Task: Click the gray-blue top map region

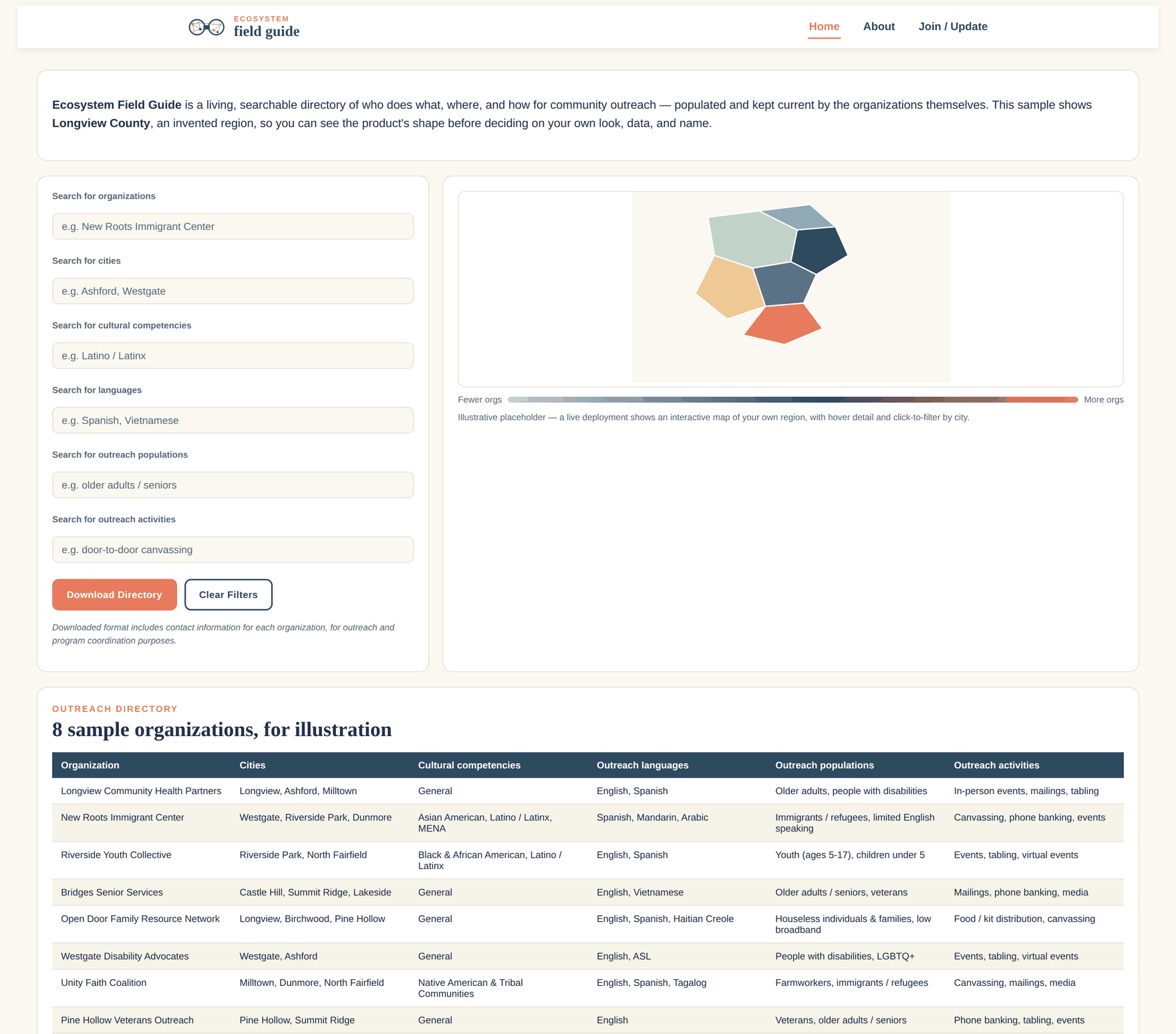Action: pyautogui.click(x=798, y=217)
